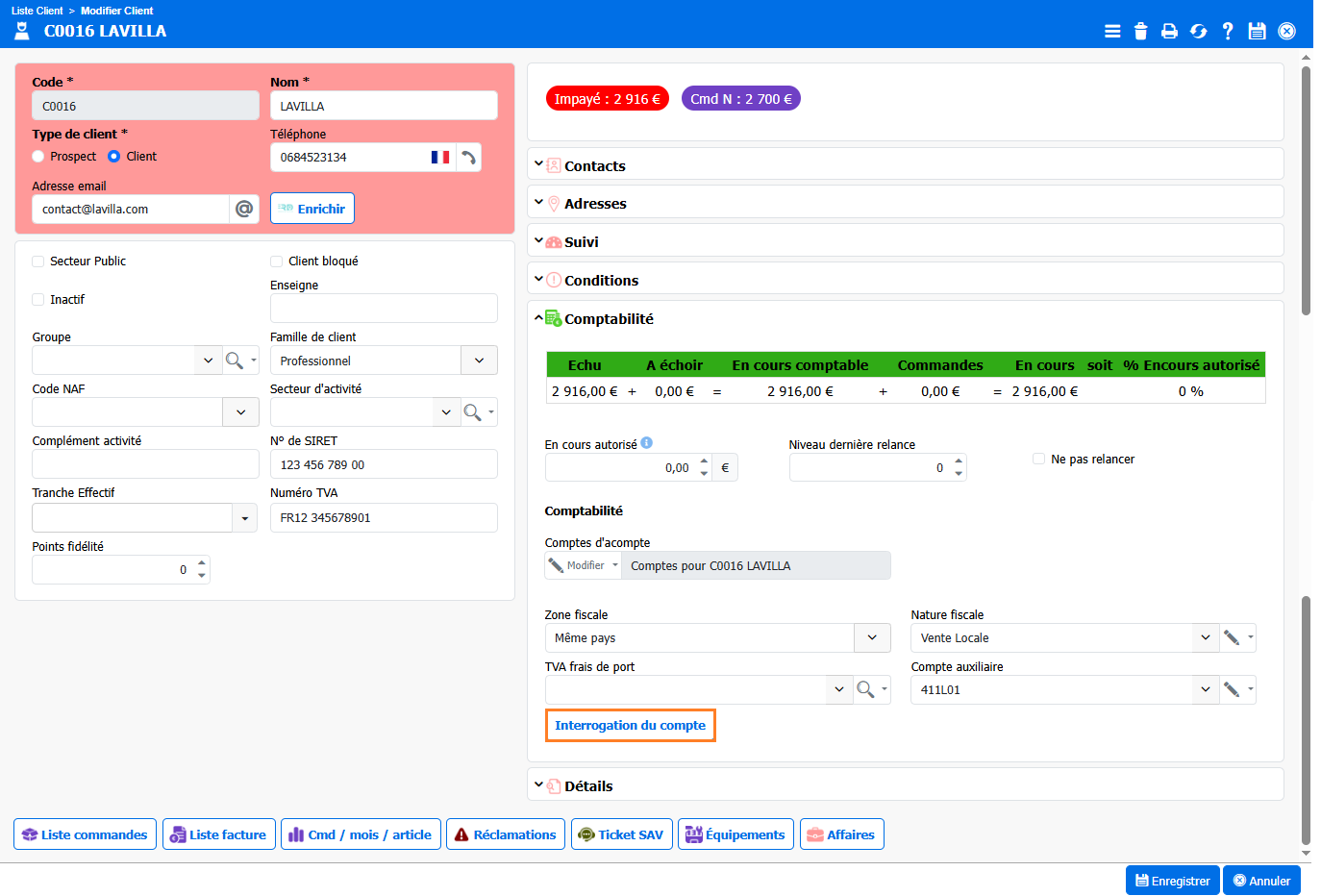This screenshot has height=896, width=1321.
Task: Click the N° de SIRET input field
Action: 384,464
